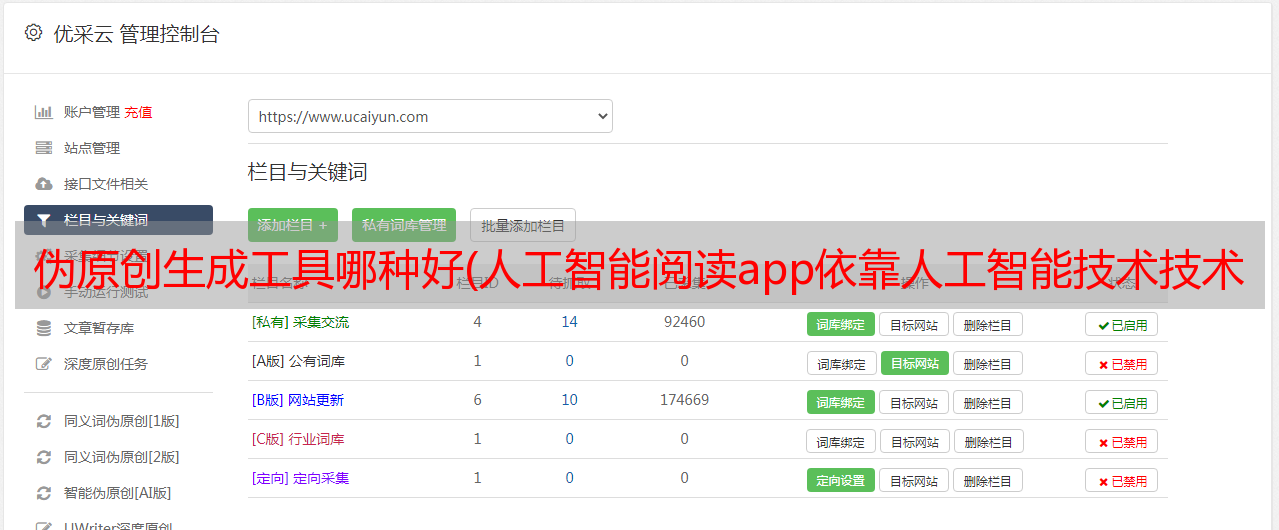Click the value 174669 in 网站更新 row
The width and height of the screenshot is (1279, 530).
(x=684, y=400)
